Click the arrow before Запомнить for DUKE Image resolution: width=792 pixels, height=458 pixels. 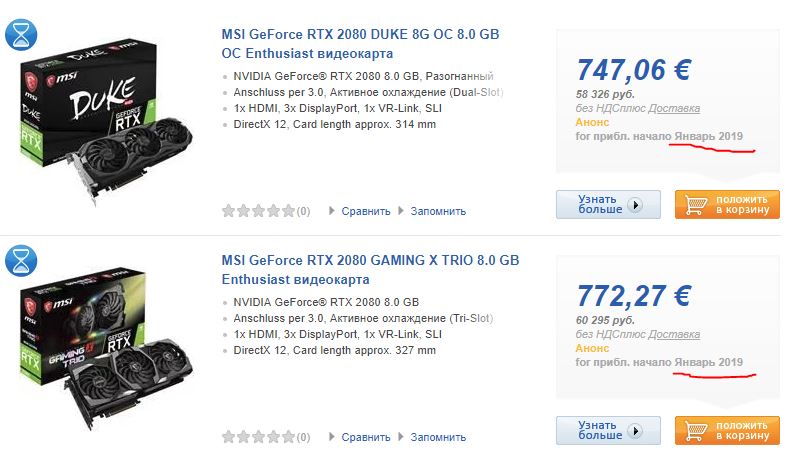click(402, 211)
